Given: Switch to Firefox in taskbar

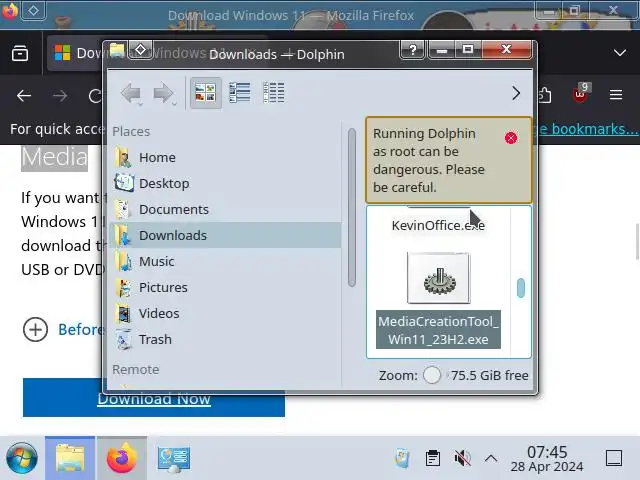Looking at the screenshot, I should (122, 458).
